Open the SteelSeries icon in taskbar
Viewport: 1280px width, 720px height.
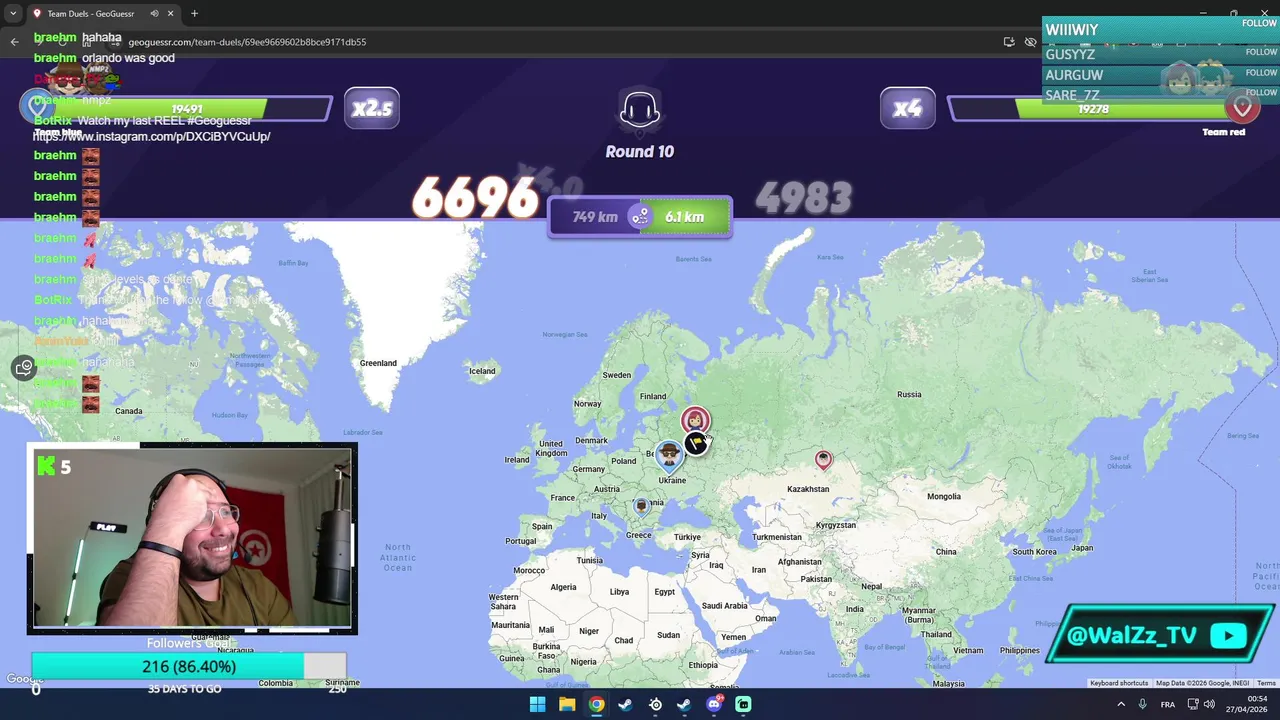pyautogui.click(x=655, y=704)
